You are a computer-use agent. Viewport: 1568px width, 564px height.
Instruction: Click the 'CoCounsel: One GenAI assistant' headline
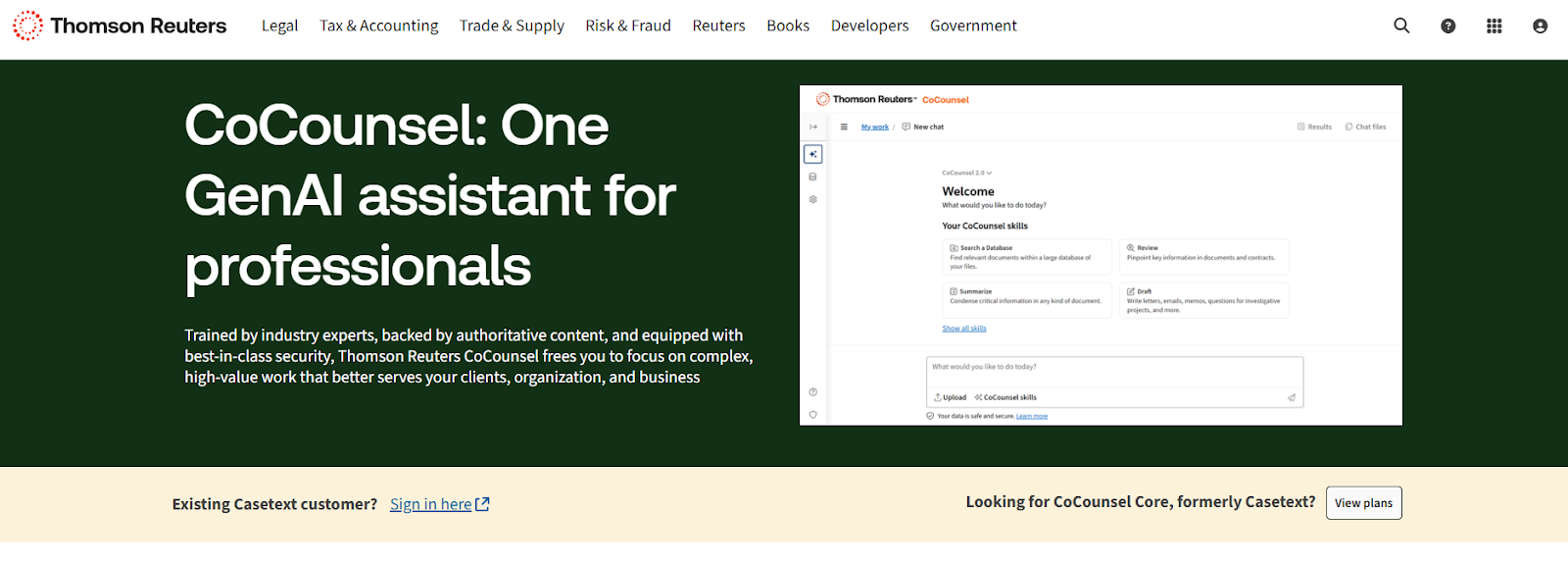tap(430, 195)
